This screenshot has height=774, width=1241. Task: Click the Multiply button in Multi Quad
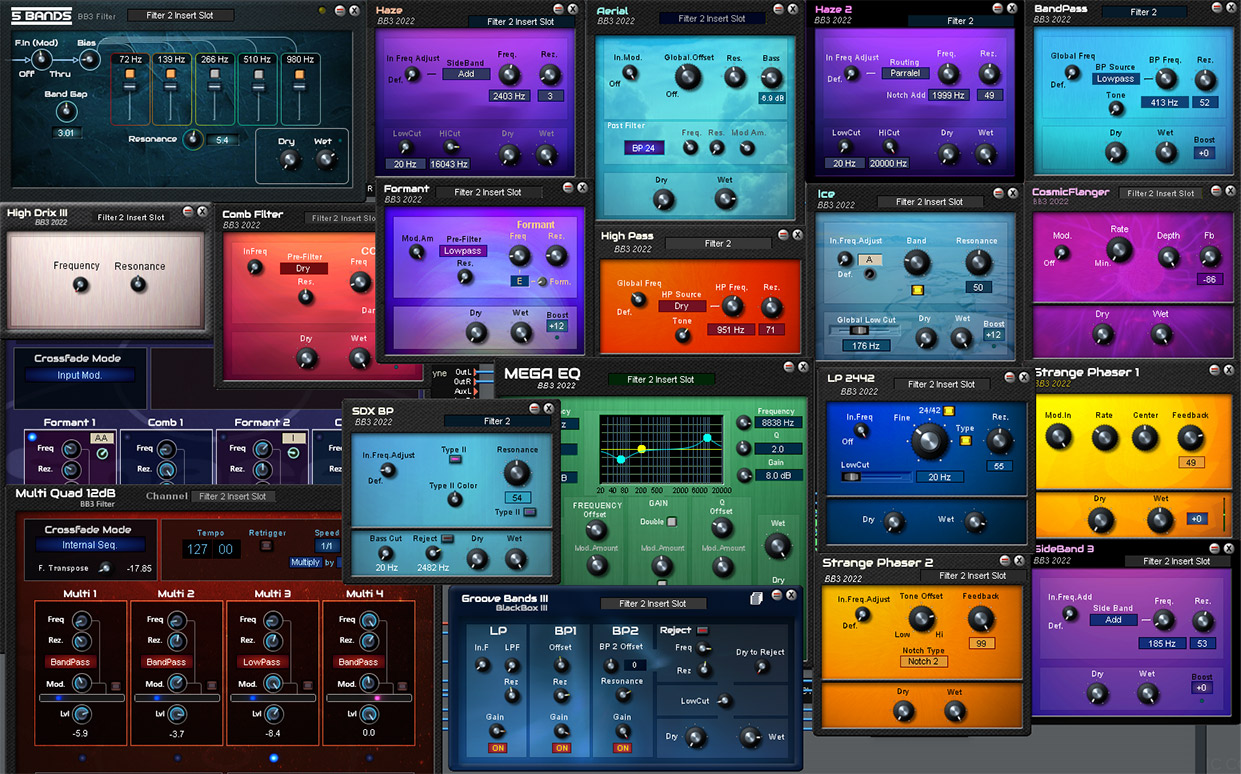[306, 562]
